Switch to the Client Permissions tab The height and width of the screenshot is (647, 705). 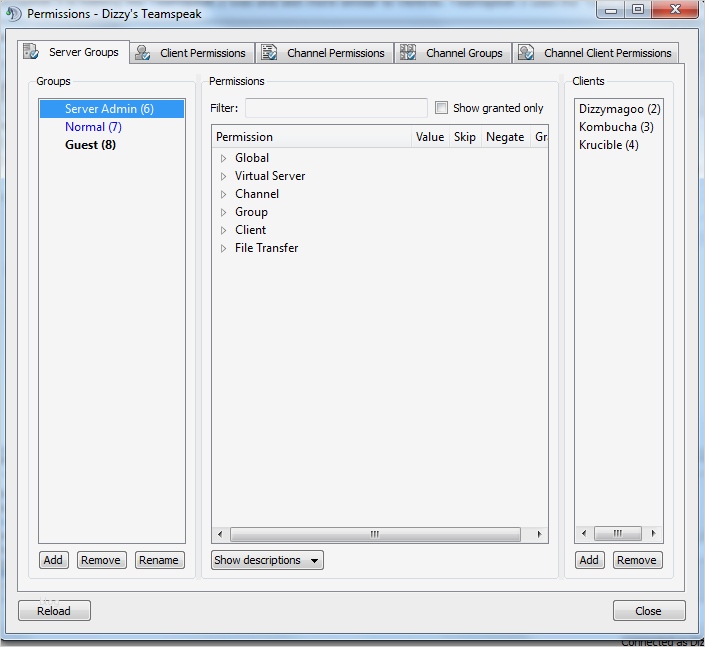point(192,53)
